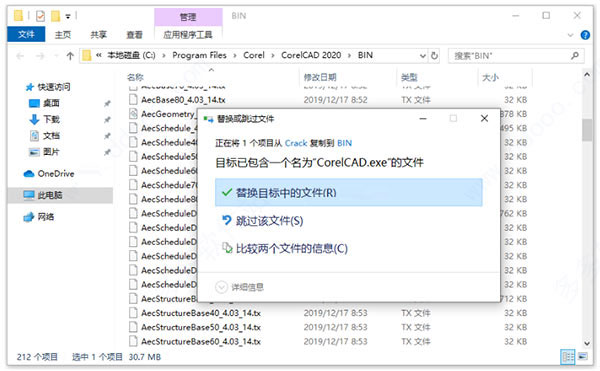
Task: Select file AecStructureBase40_4.03_14.tx
Action: tap(201, 313)
